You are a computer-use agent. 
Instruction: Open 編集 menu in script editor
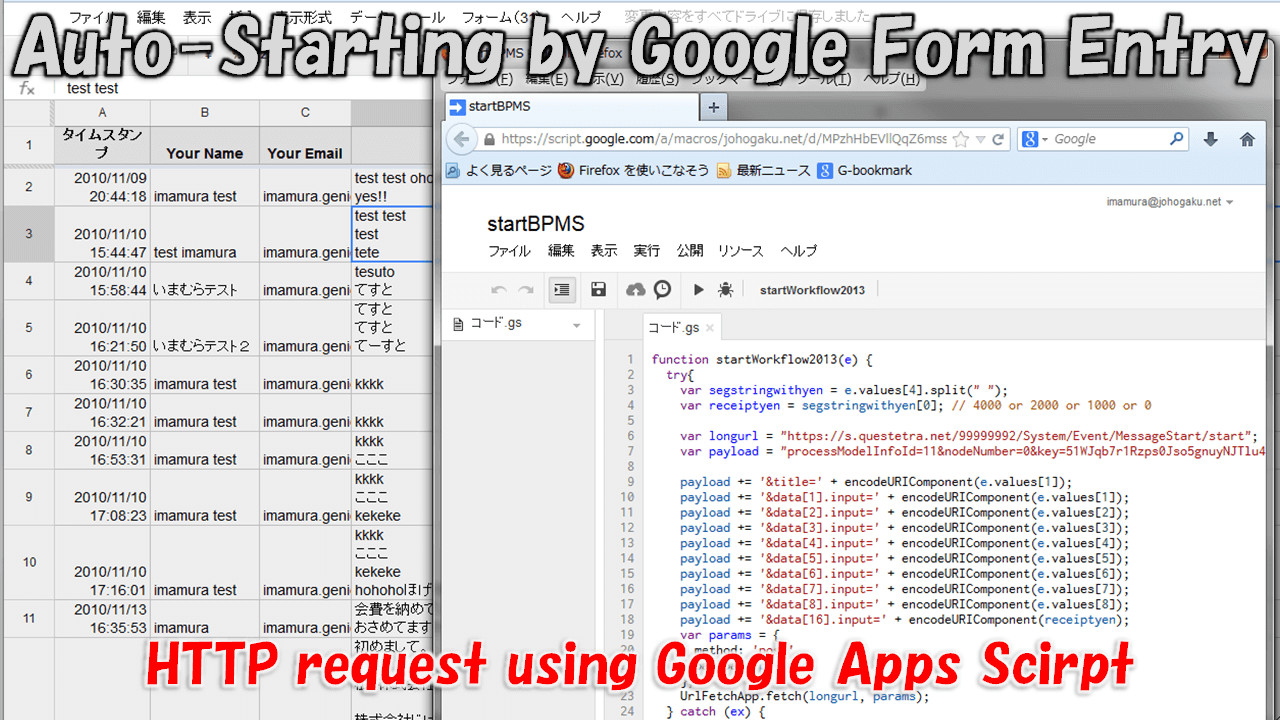tap(562, 251)
